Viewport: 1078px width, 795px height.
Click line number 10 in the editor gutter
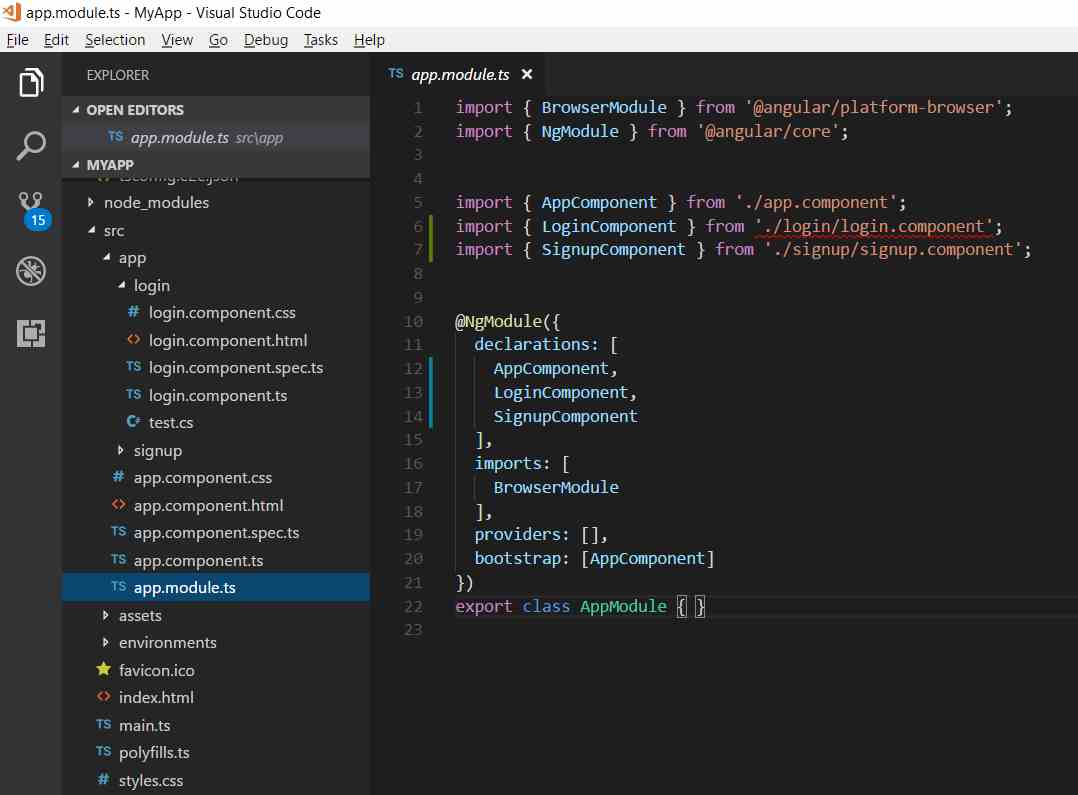click(414, 321)
